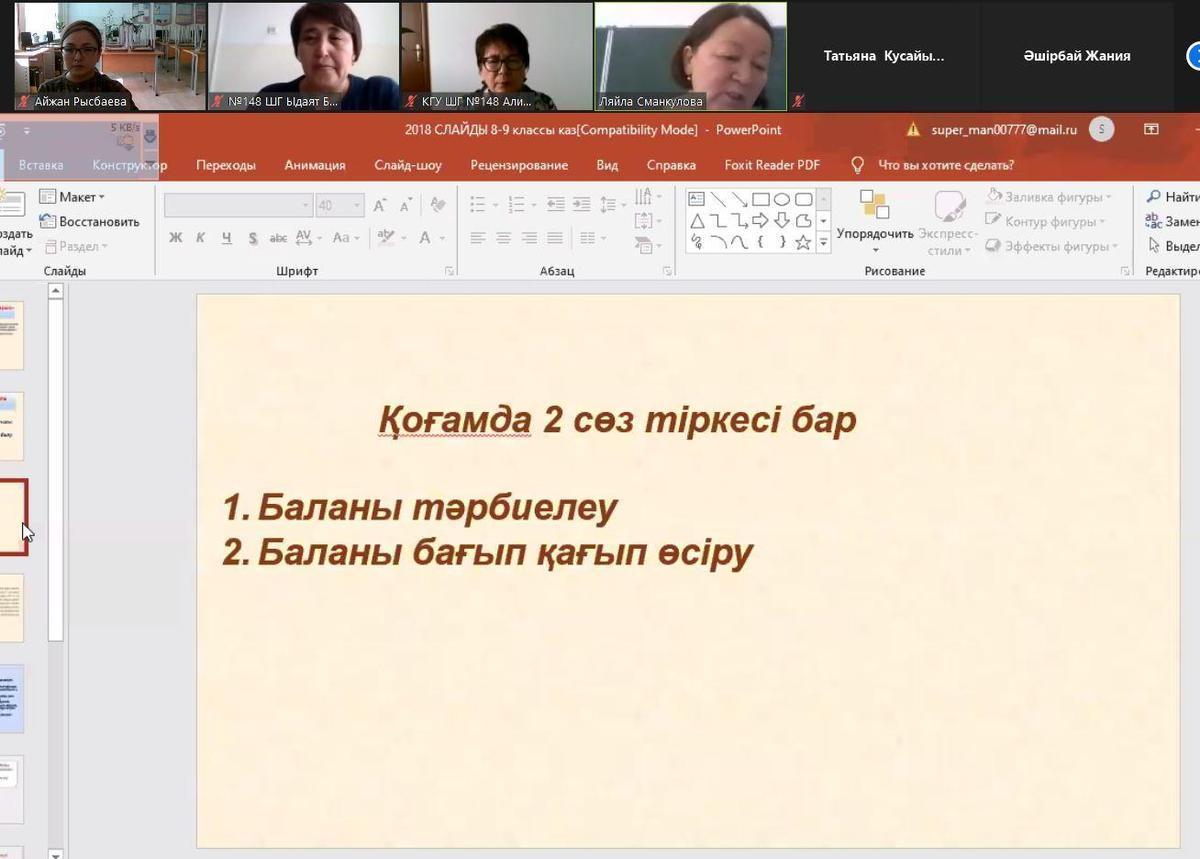Open the font size dropdown
The height and width of the screenshot is (859, 1200).
(354, 206)
